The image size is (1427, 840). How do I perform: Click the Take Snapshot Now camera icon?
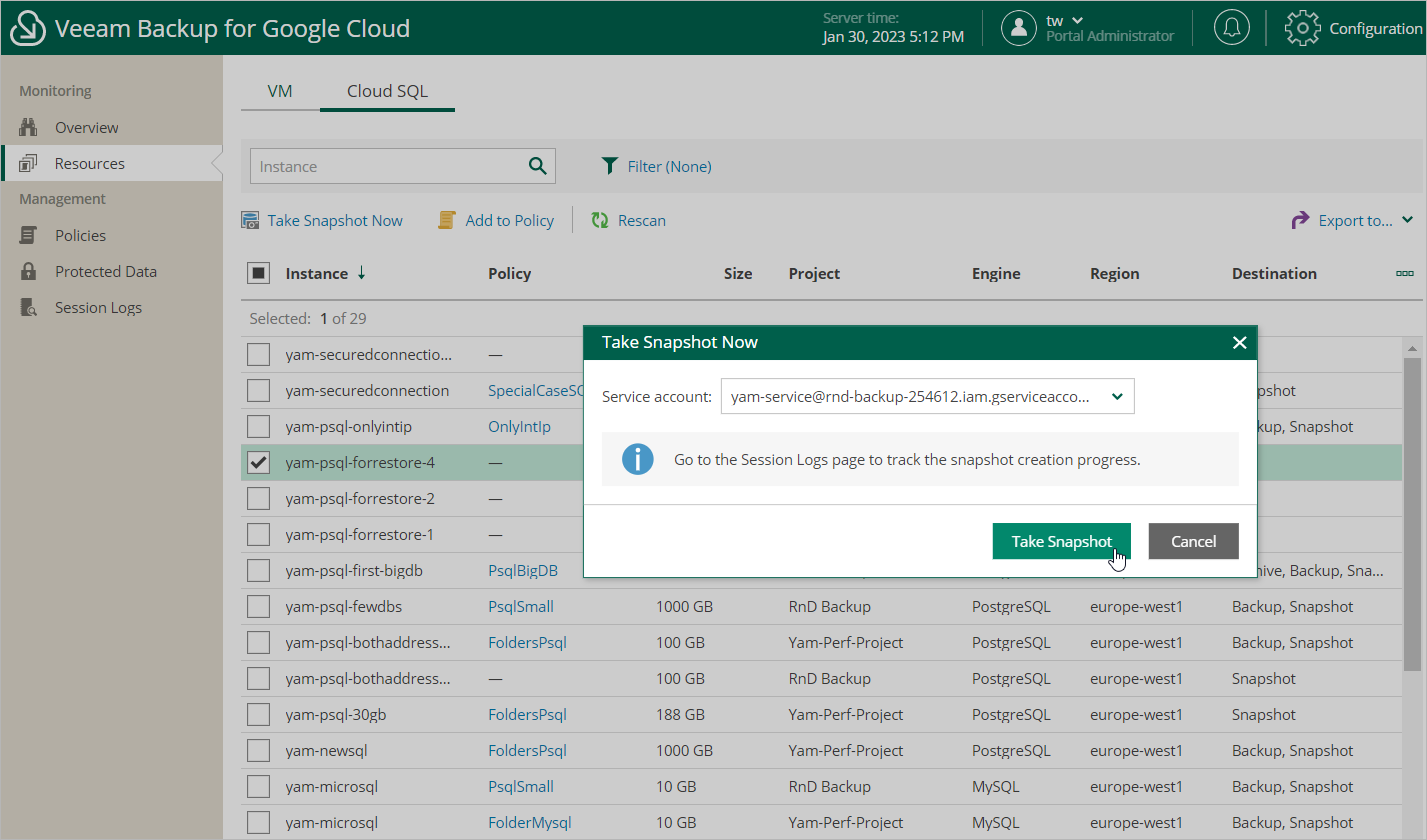click(x=250, y=221)
